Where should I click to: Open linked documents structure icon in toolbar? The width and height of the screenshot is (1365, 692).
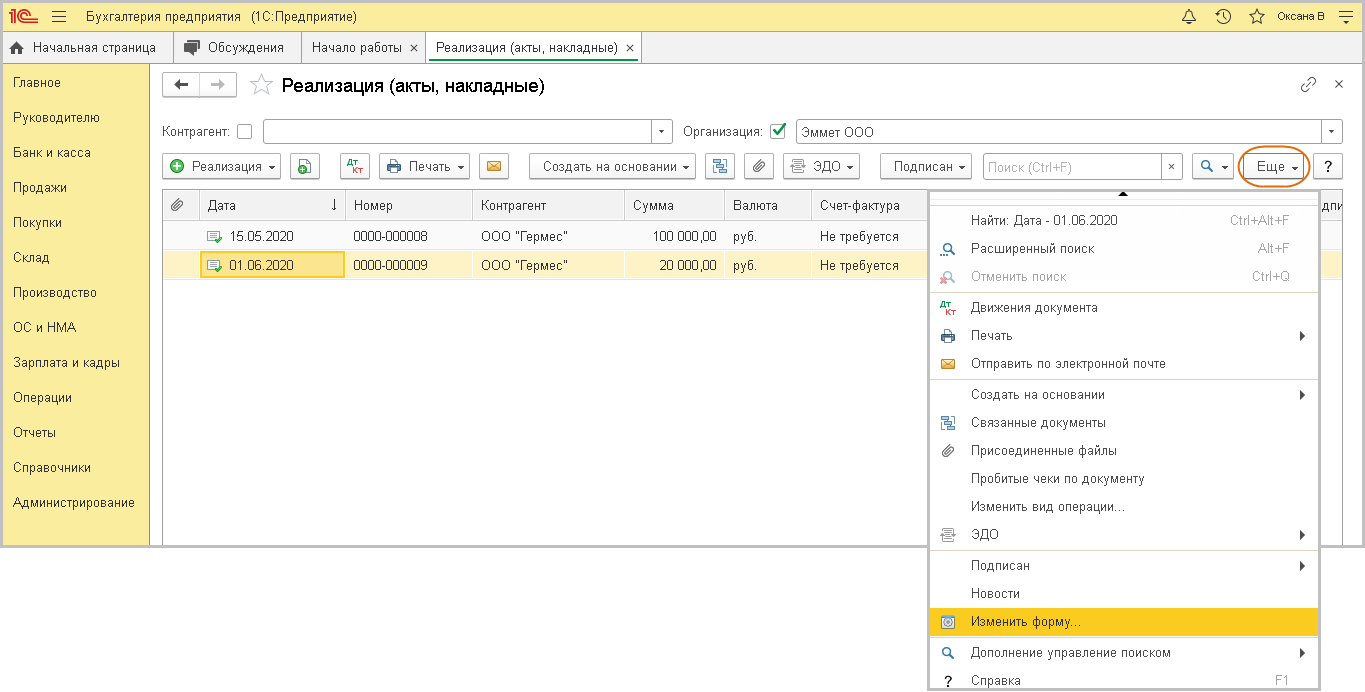click(719, 167)
